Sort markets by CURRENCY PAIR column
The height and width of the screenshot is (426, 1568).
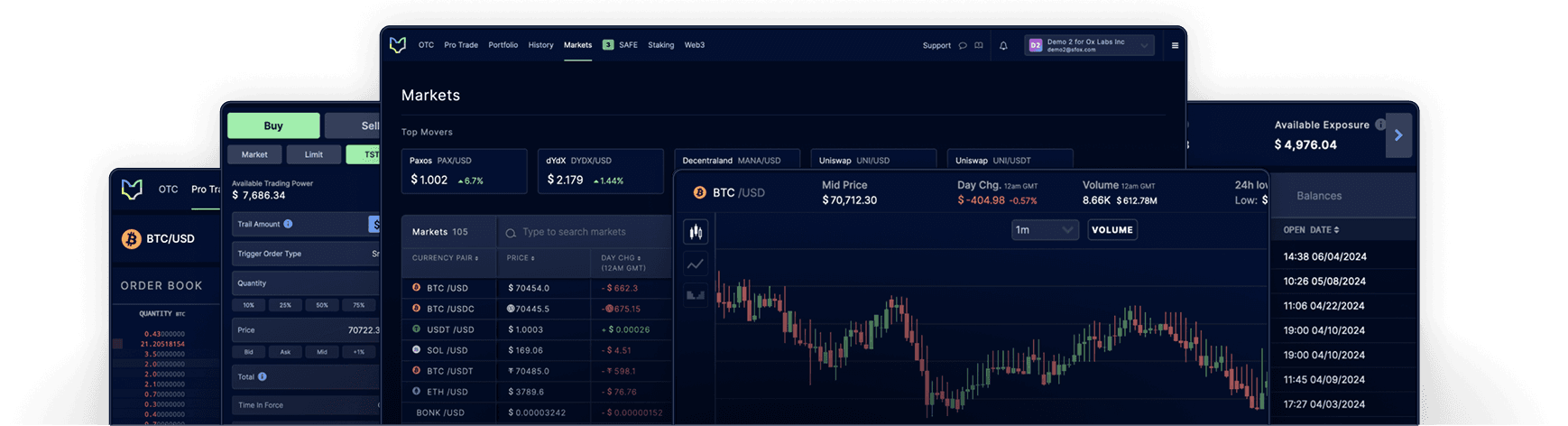click(445, 258)
